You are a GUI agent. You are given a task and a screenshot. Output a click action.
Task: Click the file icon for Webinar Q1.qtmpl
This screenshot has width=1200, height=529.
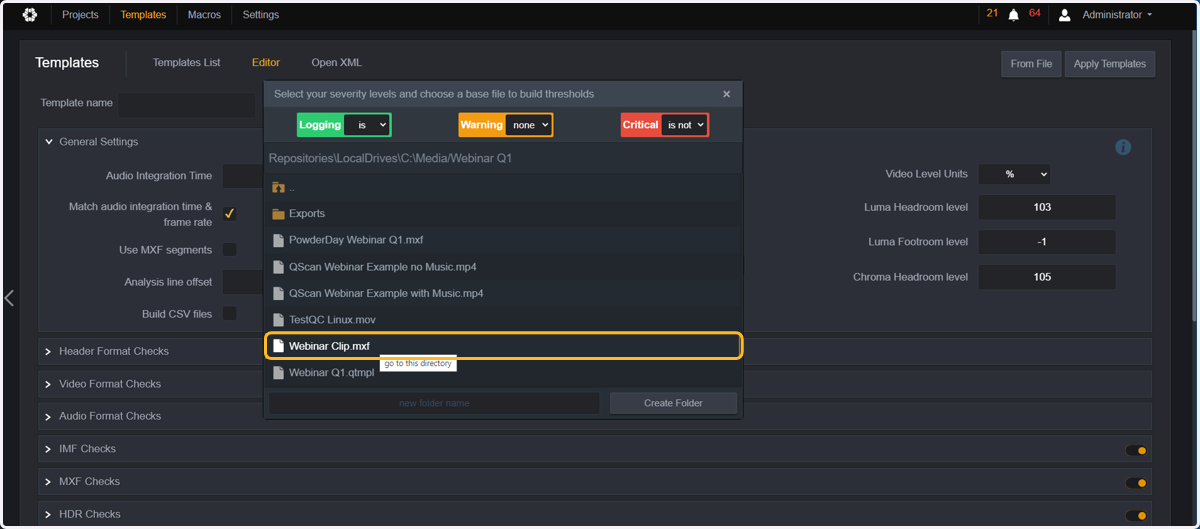click(279, 373)
